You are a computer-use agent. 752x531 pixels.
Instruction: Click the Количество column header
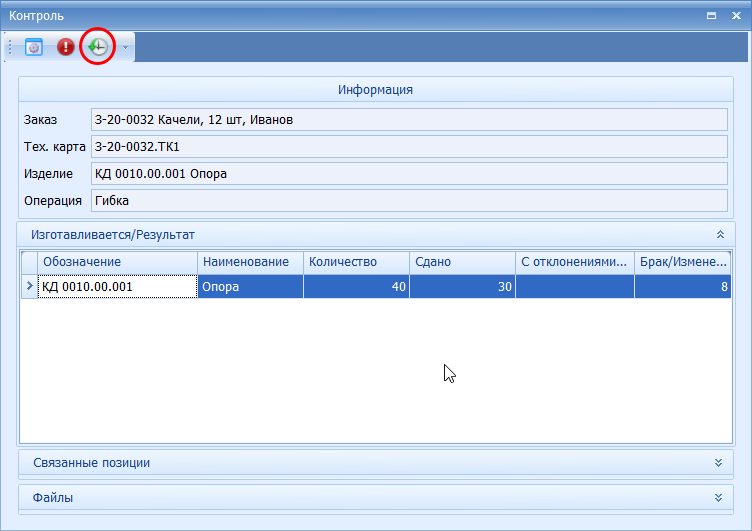(x=355, y=262)
